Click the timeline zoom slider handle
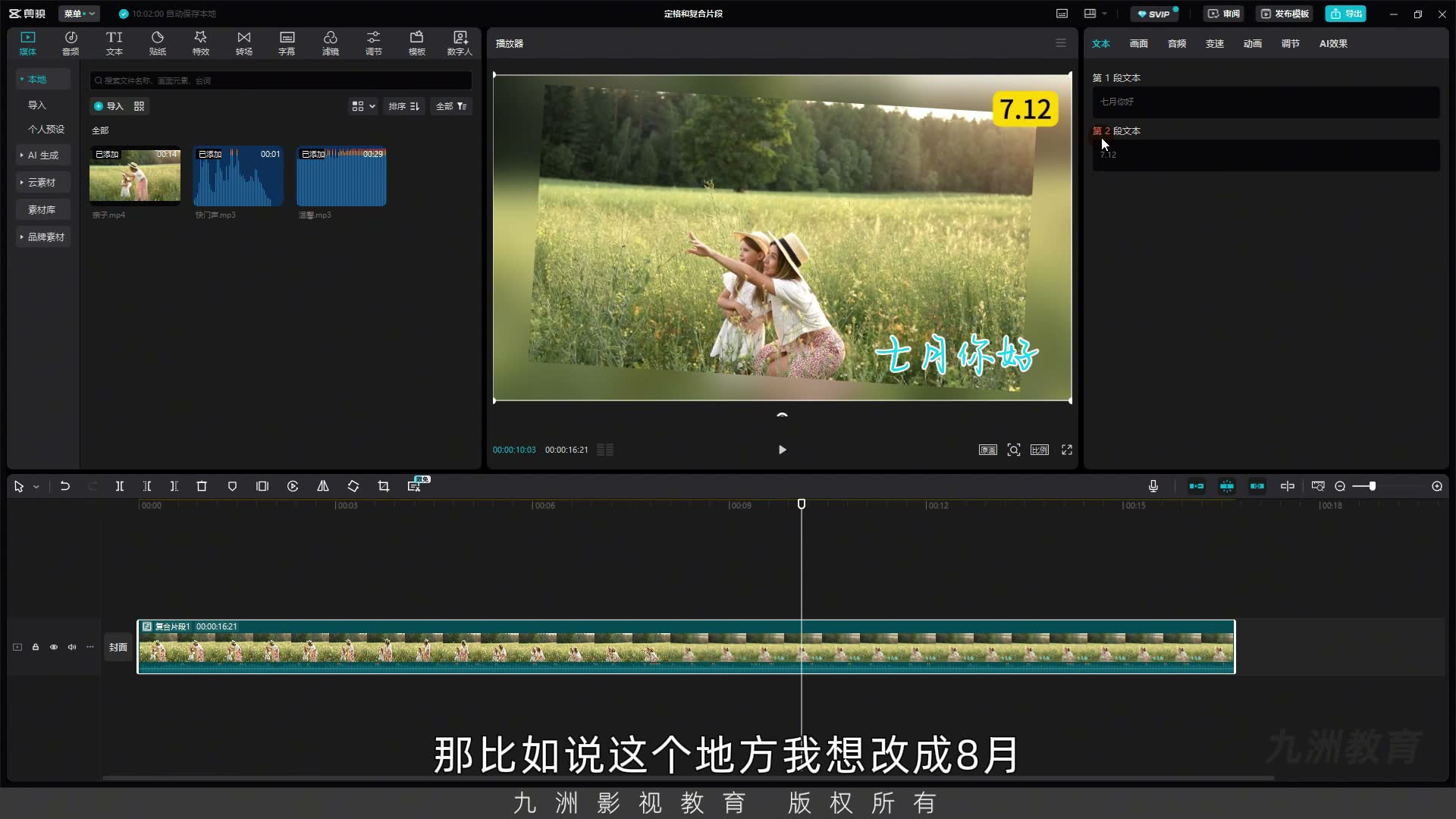 pos(1372,486)
